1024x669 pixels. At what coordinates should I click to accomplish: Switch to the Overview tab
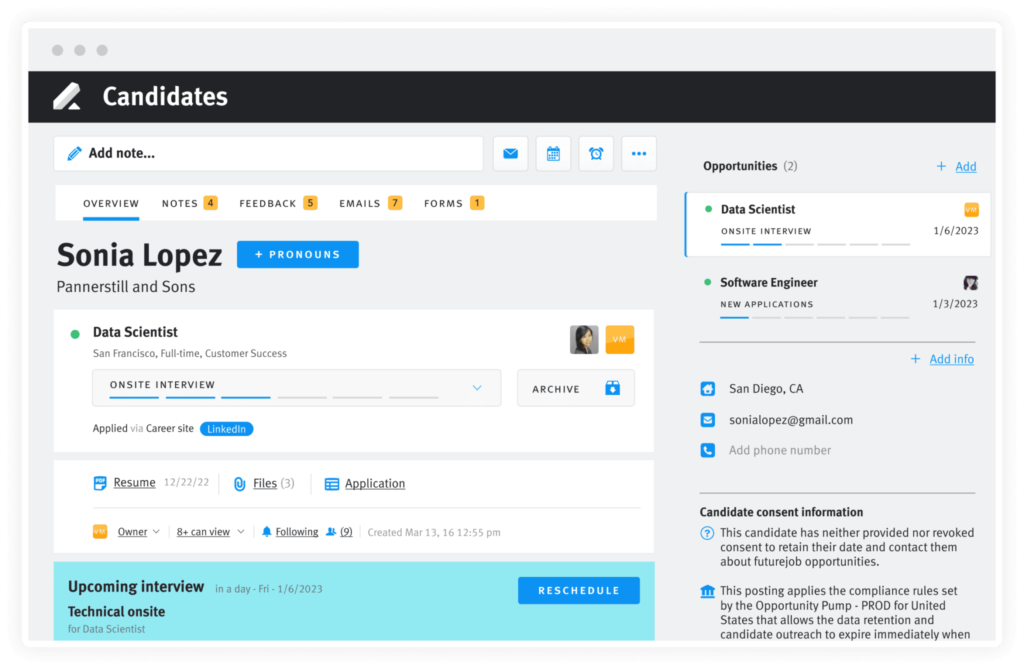tap(111, 204)
